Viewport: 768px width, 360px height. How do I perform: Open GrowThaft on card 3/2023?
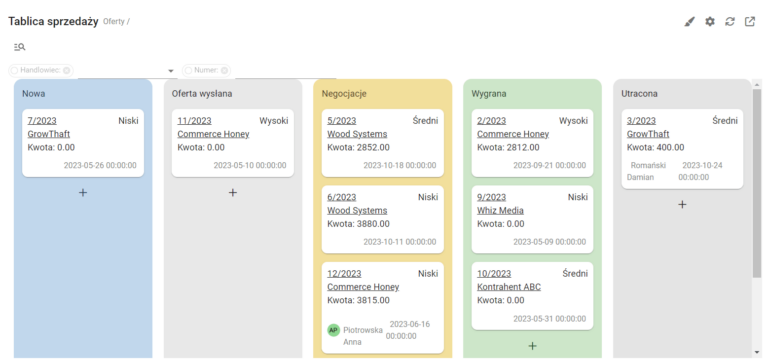(x=648, y=134)
